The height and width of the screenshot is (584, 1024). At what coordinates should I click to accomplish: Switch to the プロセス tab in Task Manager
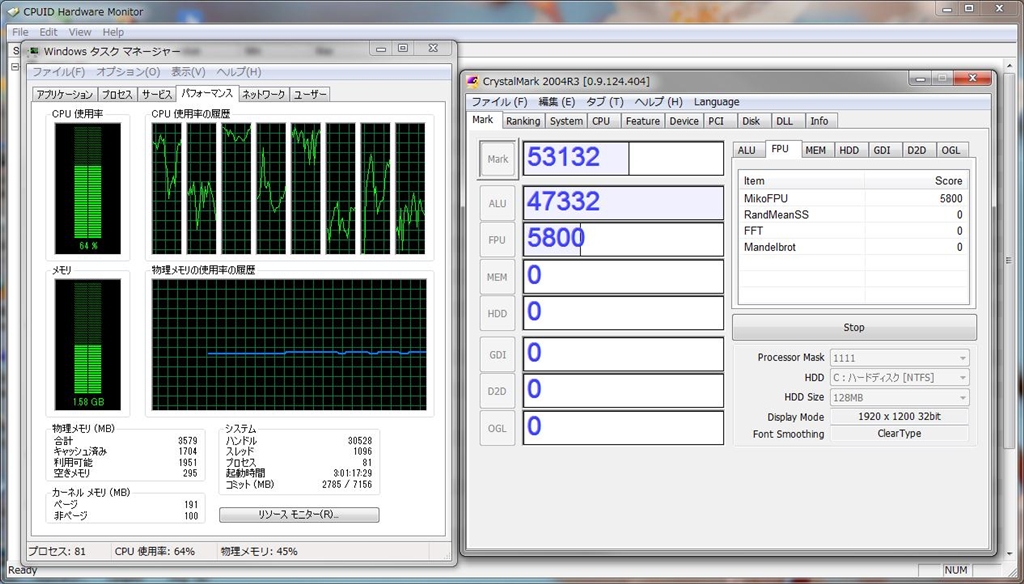point(117,94)
